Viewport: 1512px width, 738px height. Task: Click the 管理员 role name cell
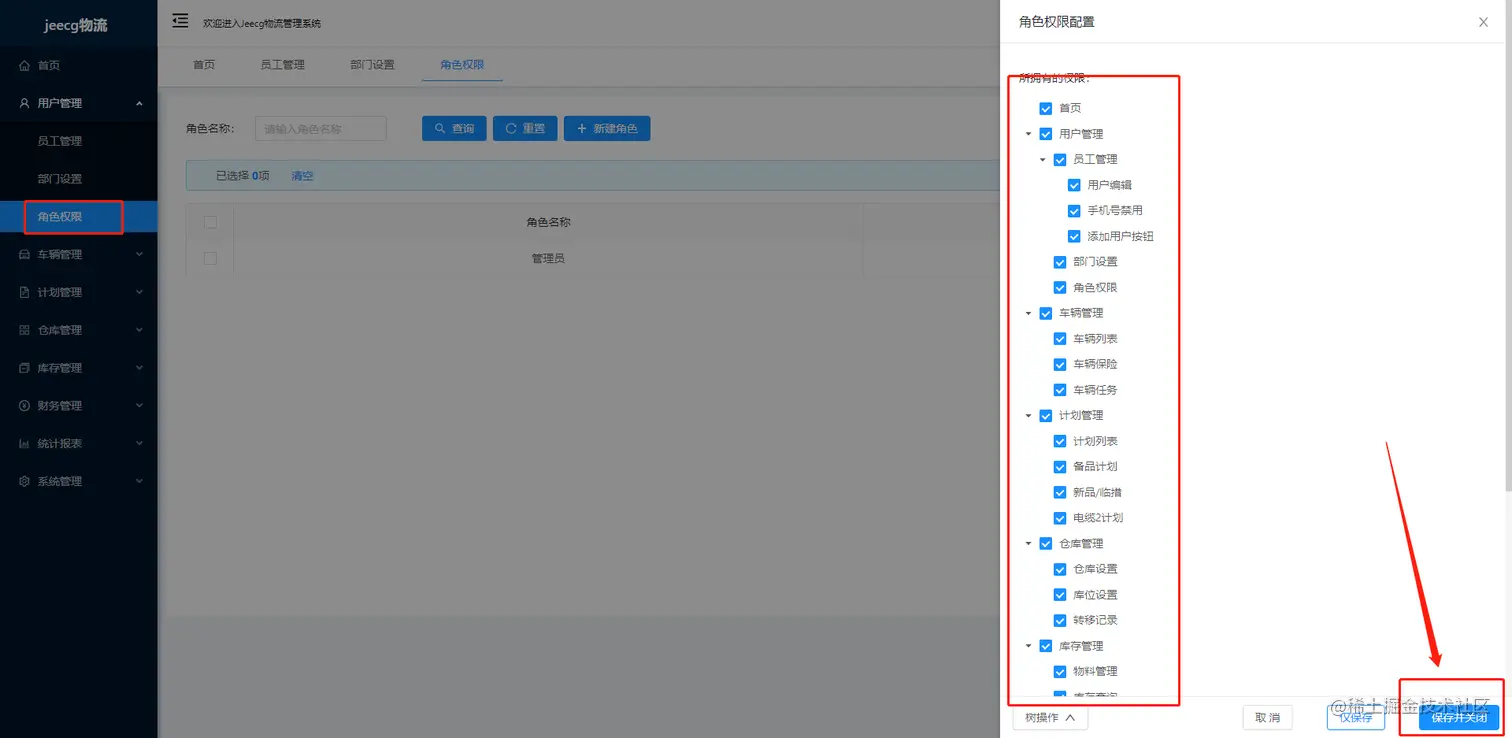(x=548, y=258)
